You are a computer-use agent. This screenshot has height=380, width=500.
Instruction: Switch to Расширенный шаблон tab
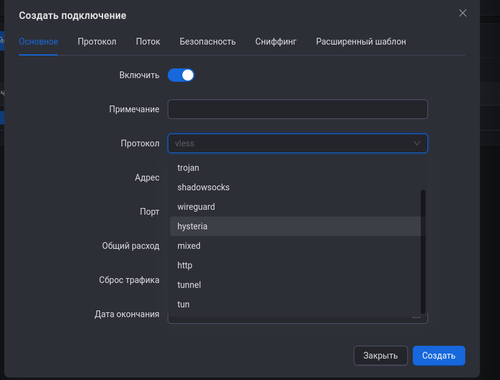coord(361,42)
